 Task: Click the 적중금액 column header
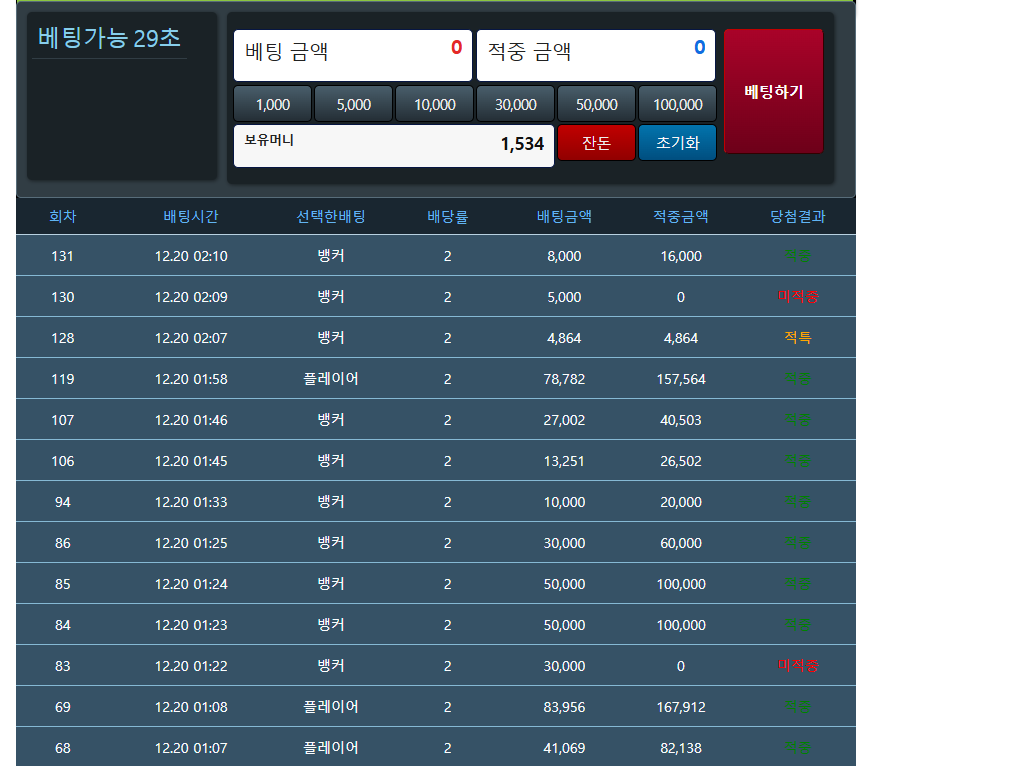point(681,216)
